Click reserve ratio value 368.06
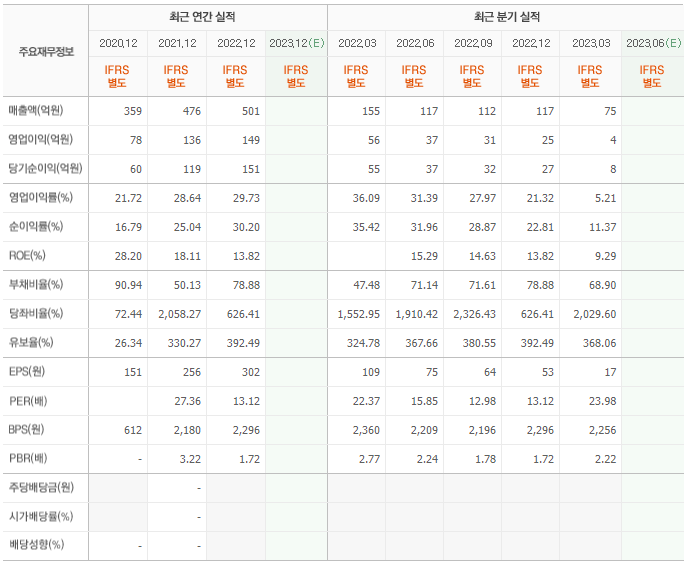 pos(599,343)
